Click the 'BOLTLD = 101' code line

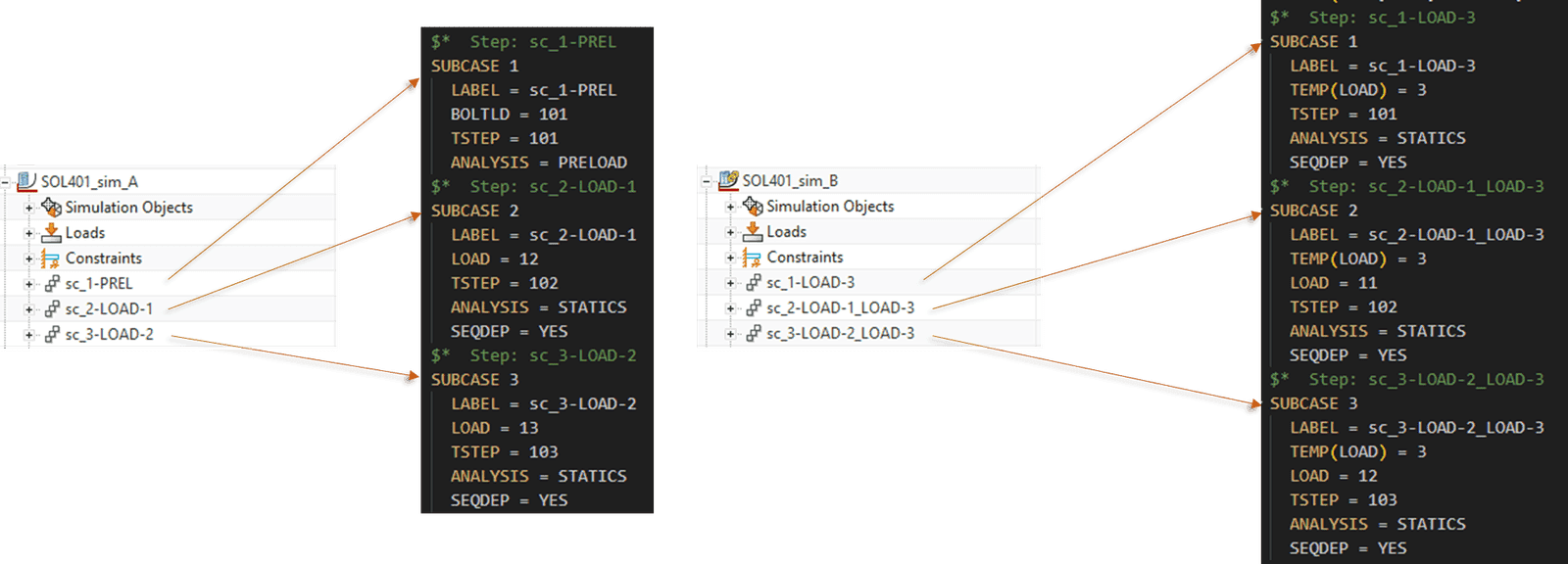point(509,115)
